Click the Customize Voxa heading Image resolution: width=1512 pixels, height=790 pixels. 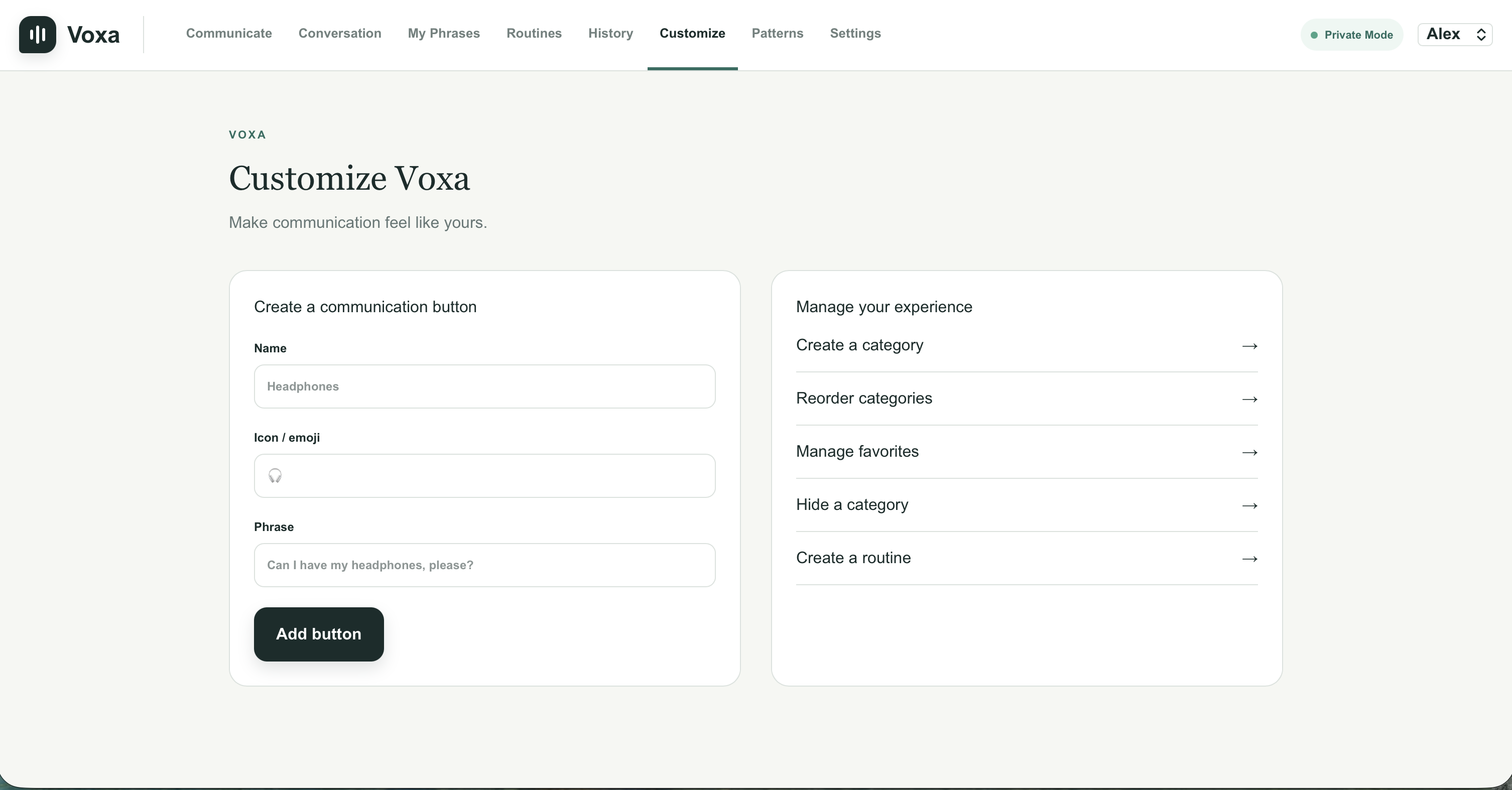click(x=349, y=178)
